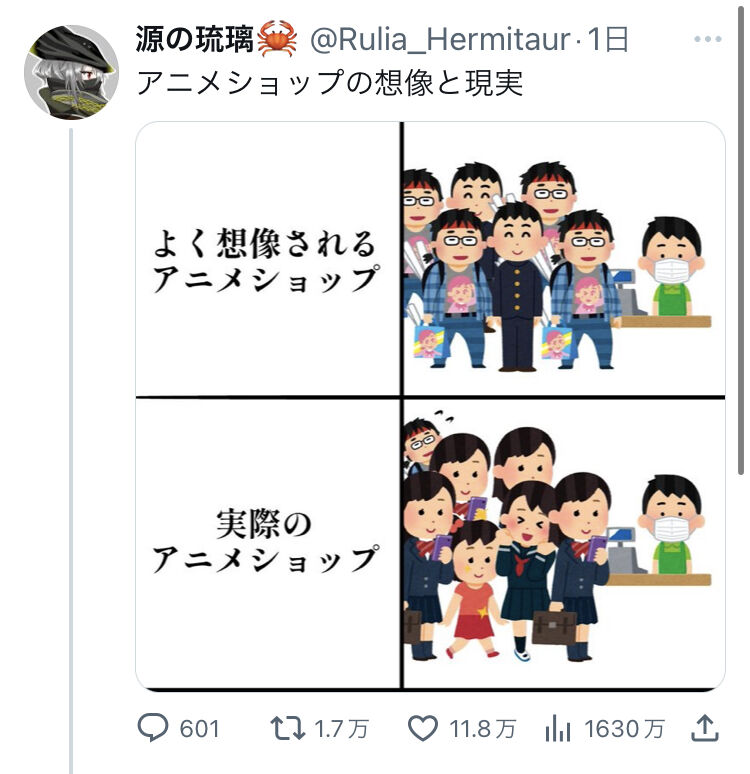The image size is (750, 774).
Task: Open the bottom-right actual anime shop illustration
Action: 564,543
